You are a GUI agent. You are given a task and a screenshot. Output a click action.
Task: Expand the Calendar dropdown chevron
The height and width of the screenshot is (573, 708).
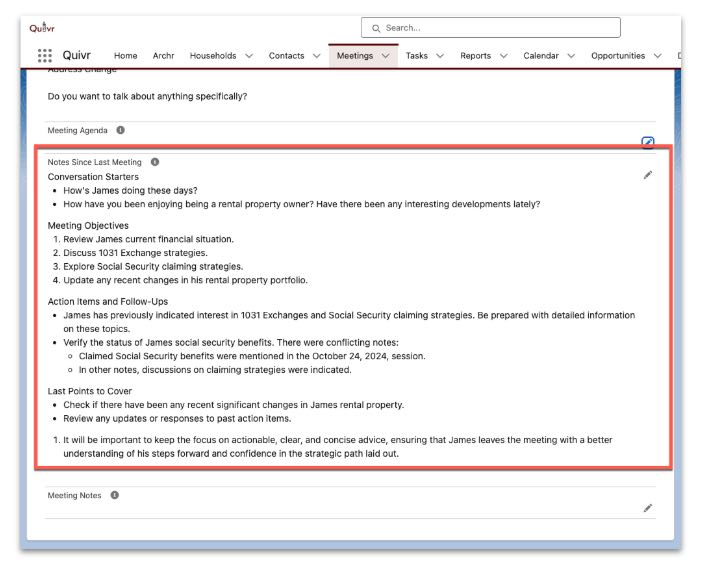(x=571, y=56)
